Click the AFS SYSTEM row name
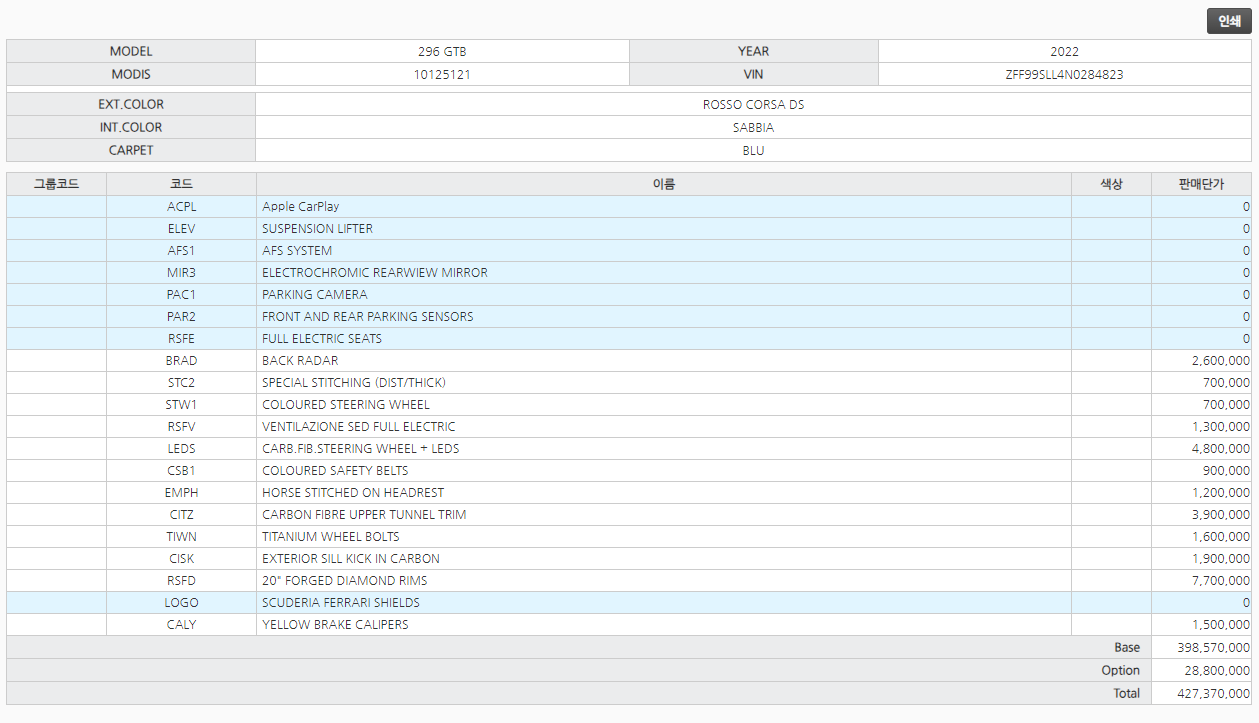 pos(297,250)
